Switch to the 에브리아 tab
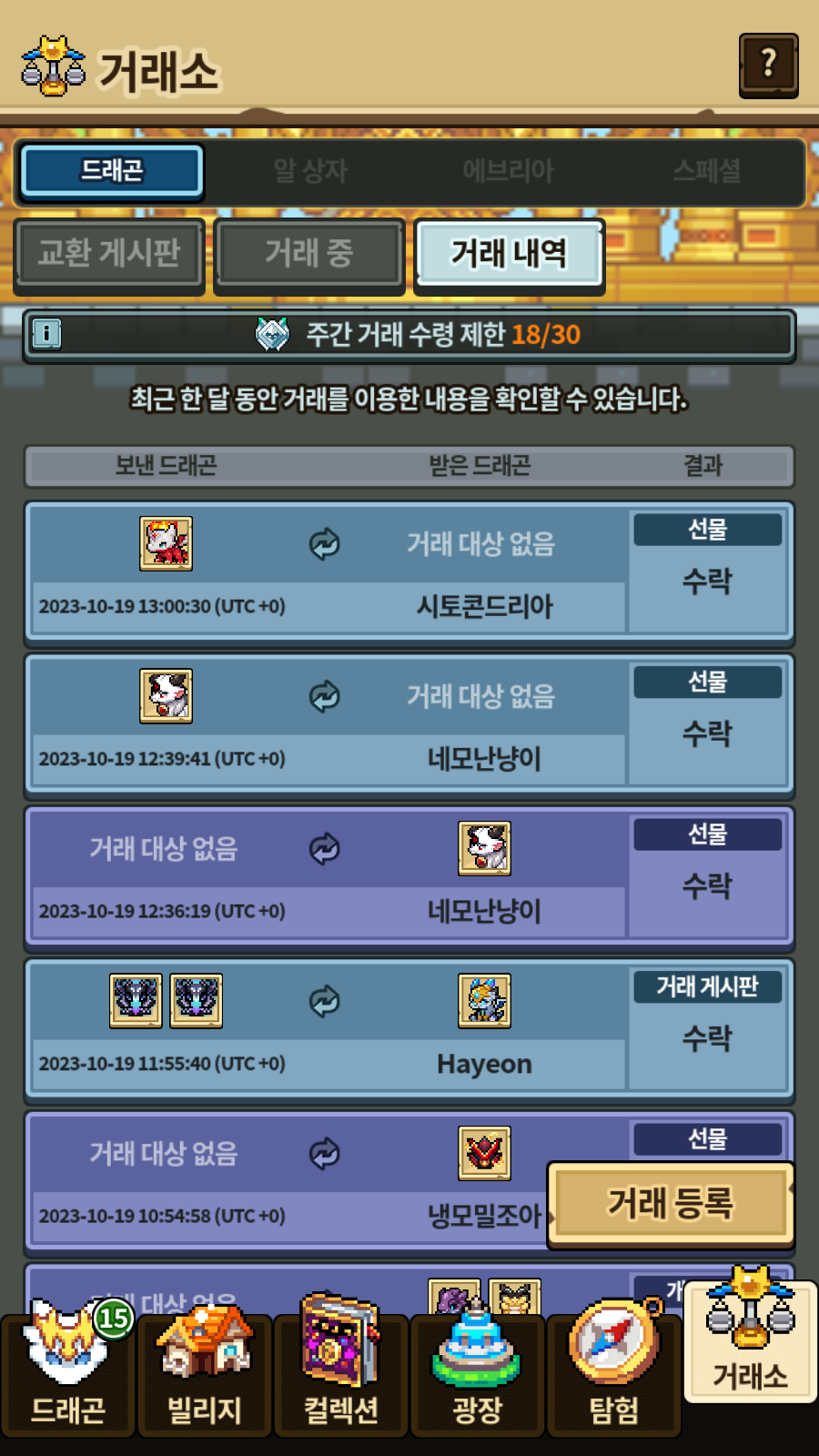Screen dimensions: 819x1456 [x=508, y=170]
